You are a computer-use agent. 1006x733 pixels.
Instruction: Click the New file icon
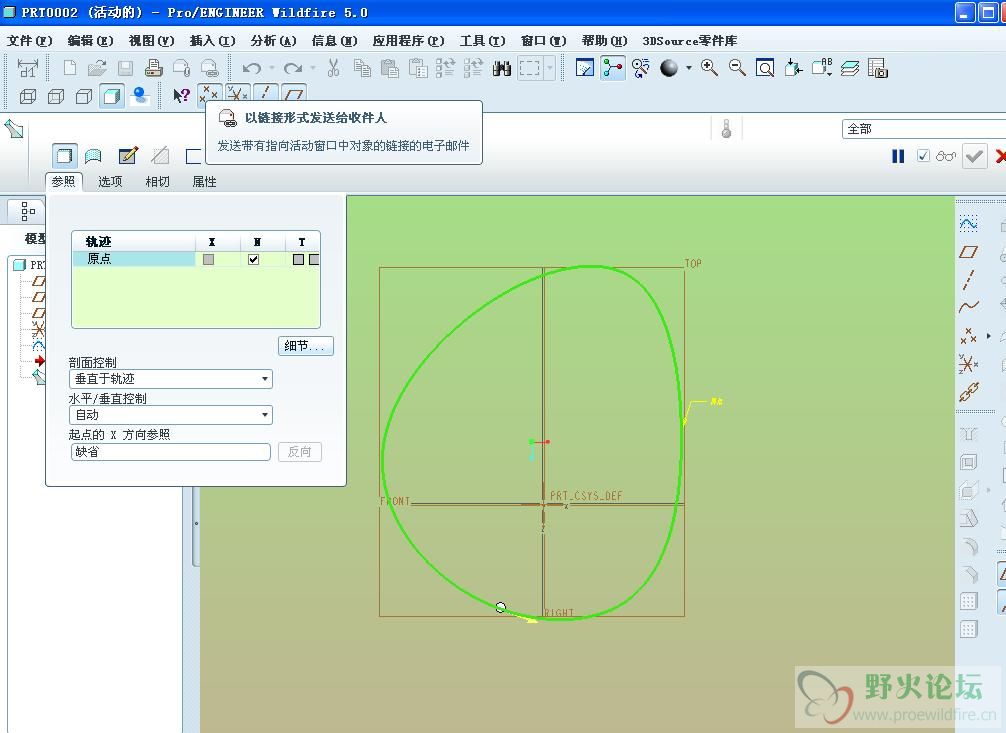pyautogui.click(x=69, y=67)
